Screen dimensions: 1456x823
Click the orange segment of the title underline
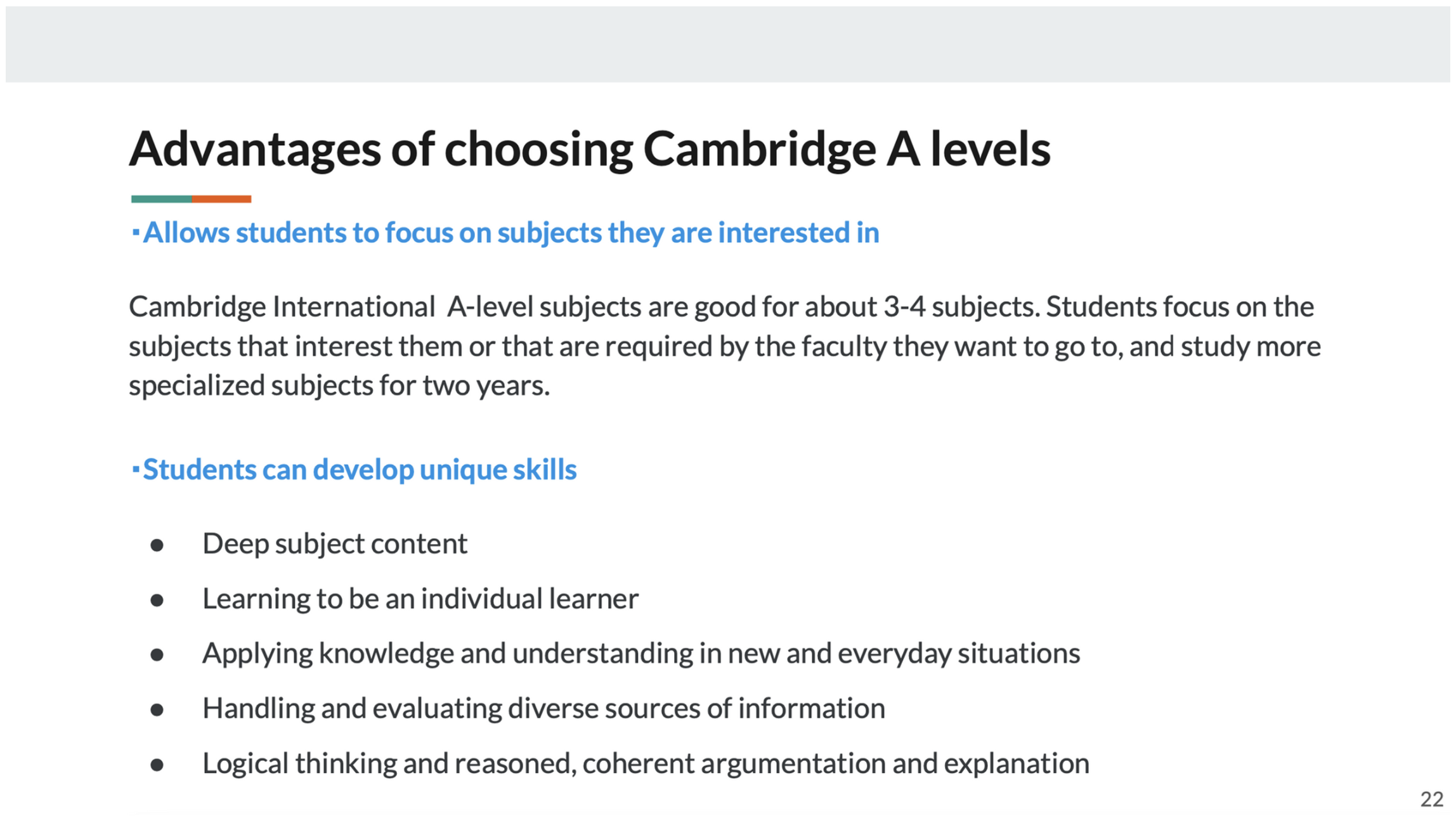coord(221,199)
